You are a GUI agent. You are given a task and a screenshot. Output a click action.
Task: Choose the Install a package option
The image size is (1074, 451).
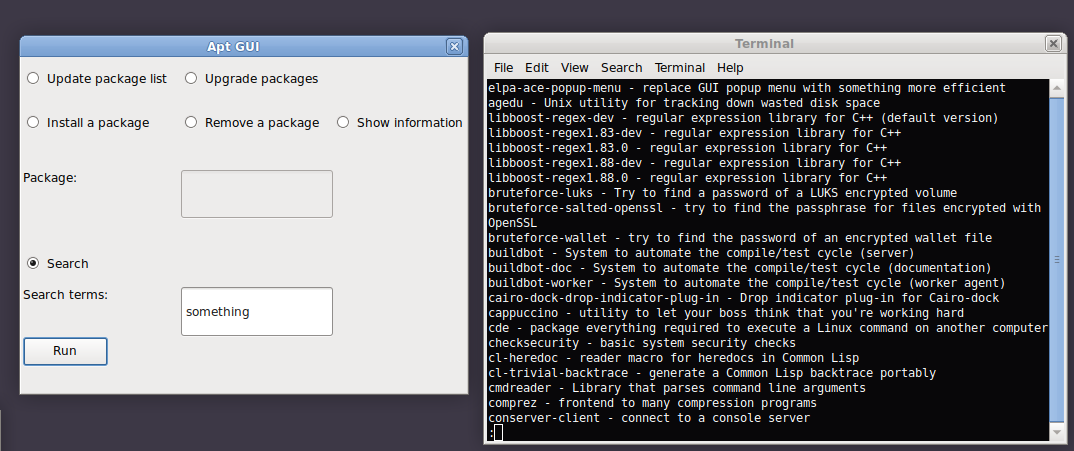tap(34, 122)
